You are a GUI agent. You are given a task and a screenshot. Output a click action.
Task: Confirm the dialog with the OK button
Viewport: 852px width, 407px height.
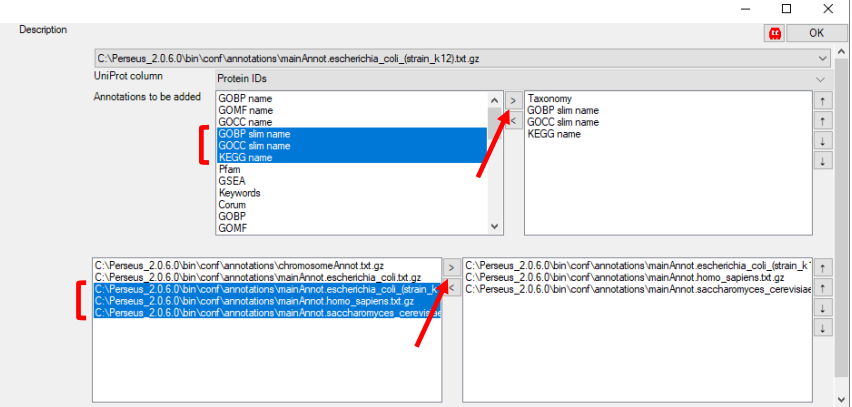pos(816,33)
